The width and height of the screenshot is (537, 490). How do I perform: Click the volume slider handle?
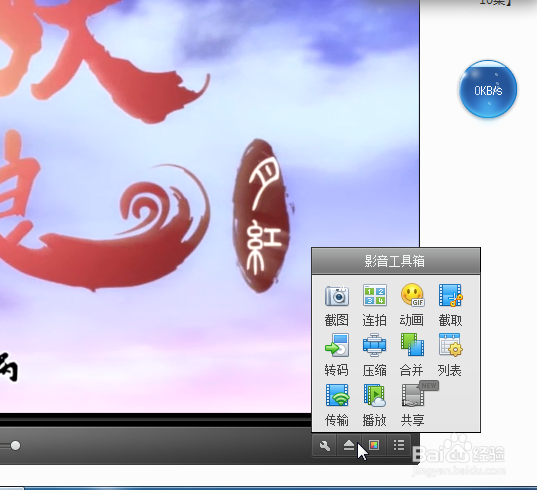(x=15, y=445)
